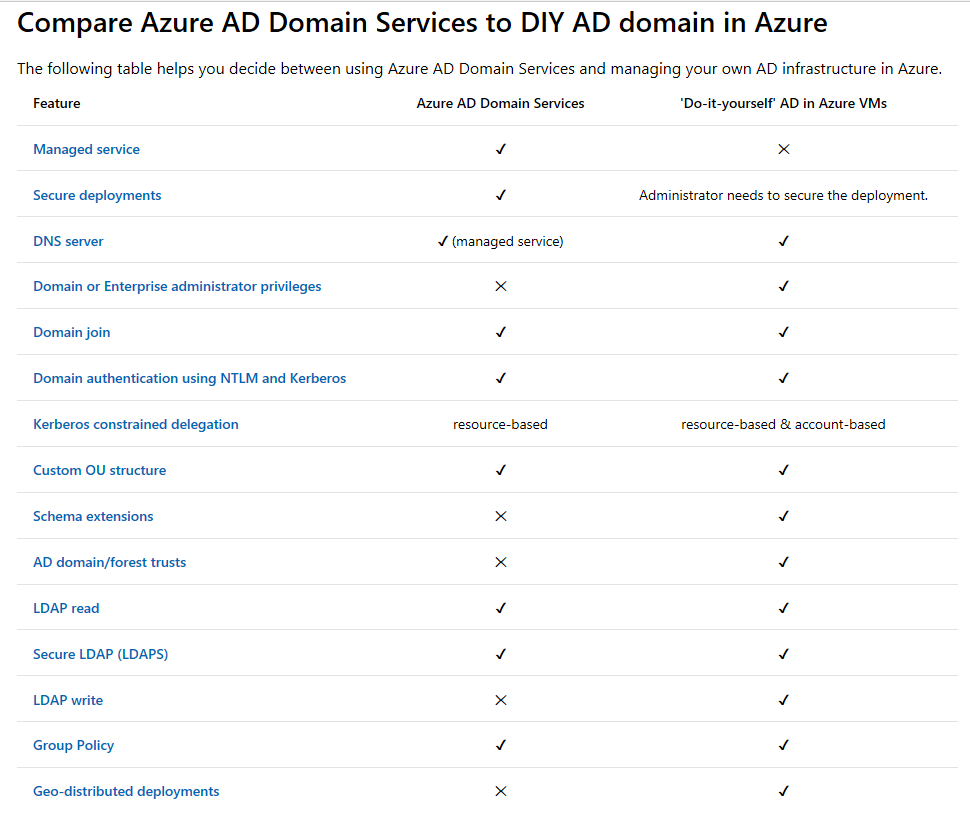Follow the LDAP write link

coord(68,700)
